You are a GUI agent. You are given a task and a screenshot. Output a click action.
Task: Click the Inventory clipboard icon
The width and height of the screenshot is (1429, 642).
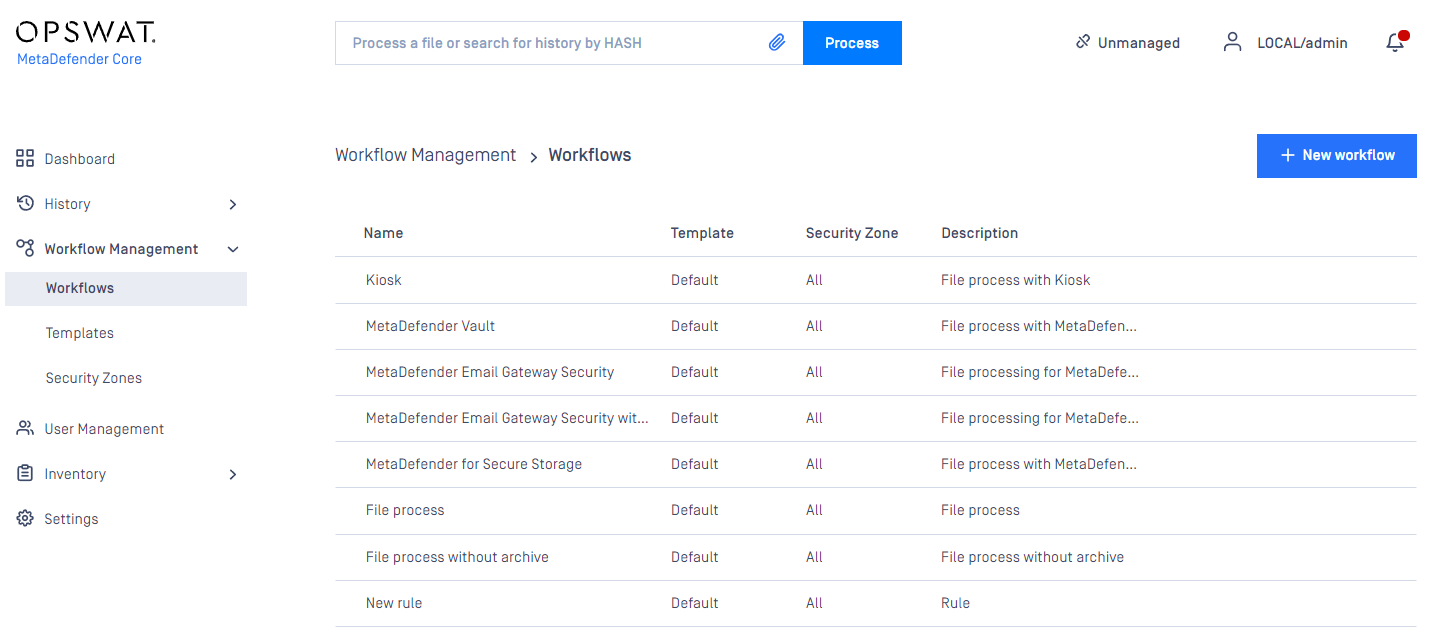pyautogui.click(x=25, y=473)
